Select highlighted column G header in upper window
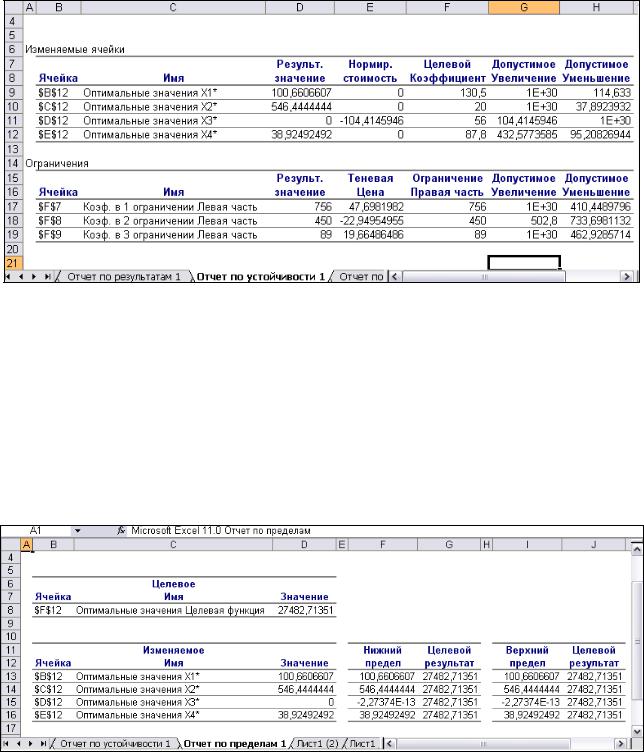 click(524, 7)
